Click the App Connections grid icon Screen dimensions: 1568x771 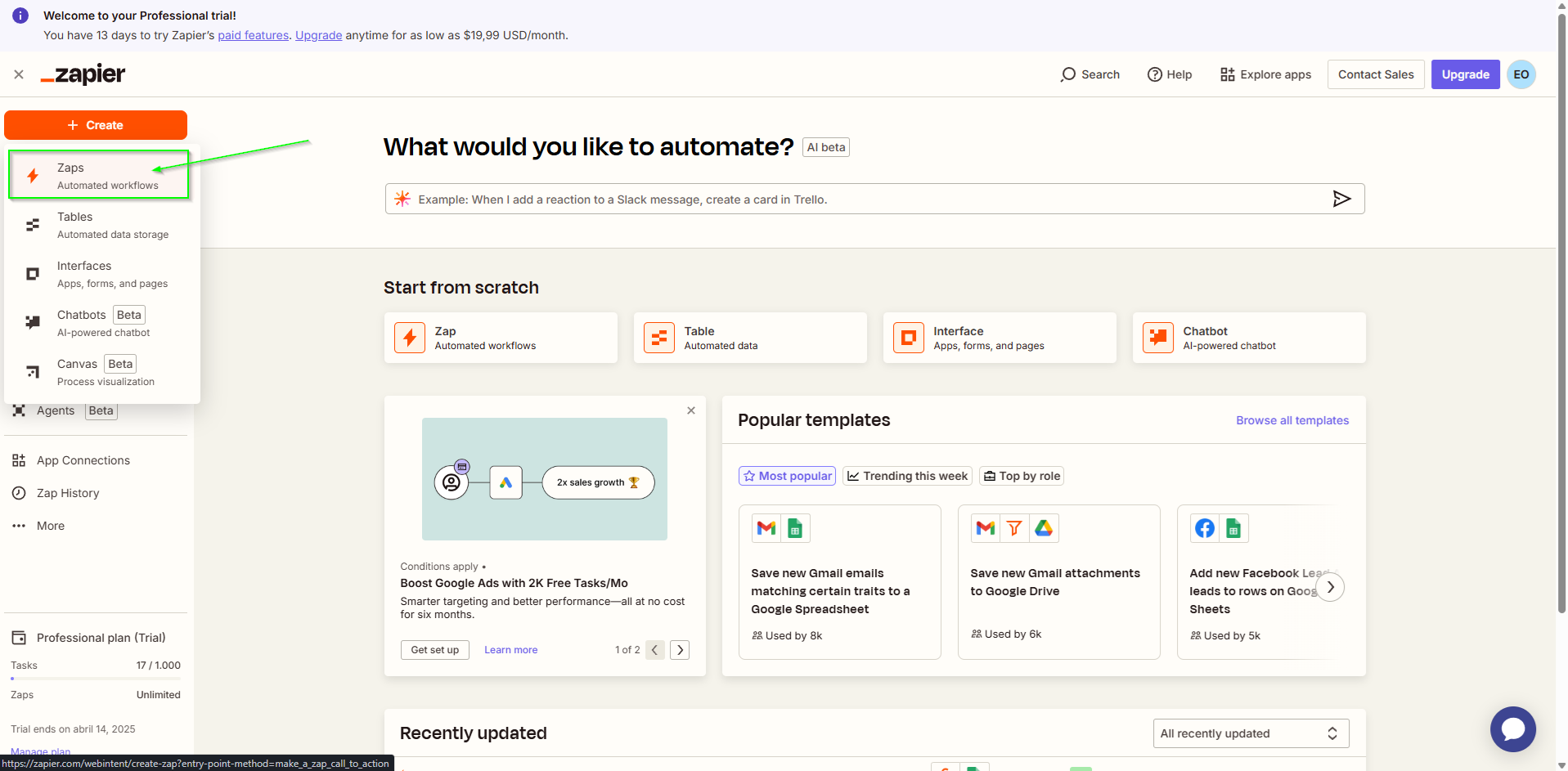[x=19, y=460]
